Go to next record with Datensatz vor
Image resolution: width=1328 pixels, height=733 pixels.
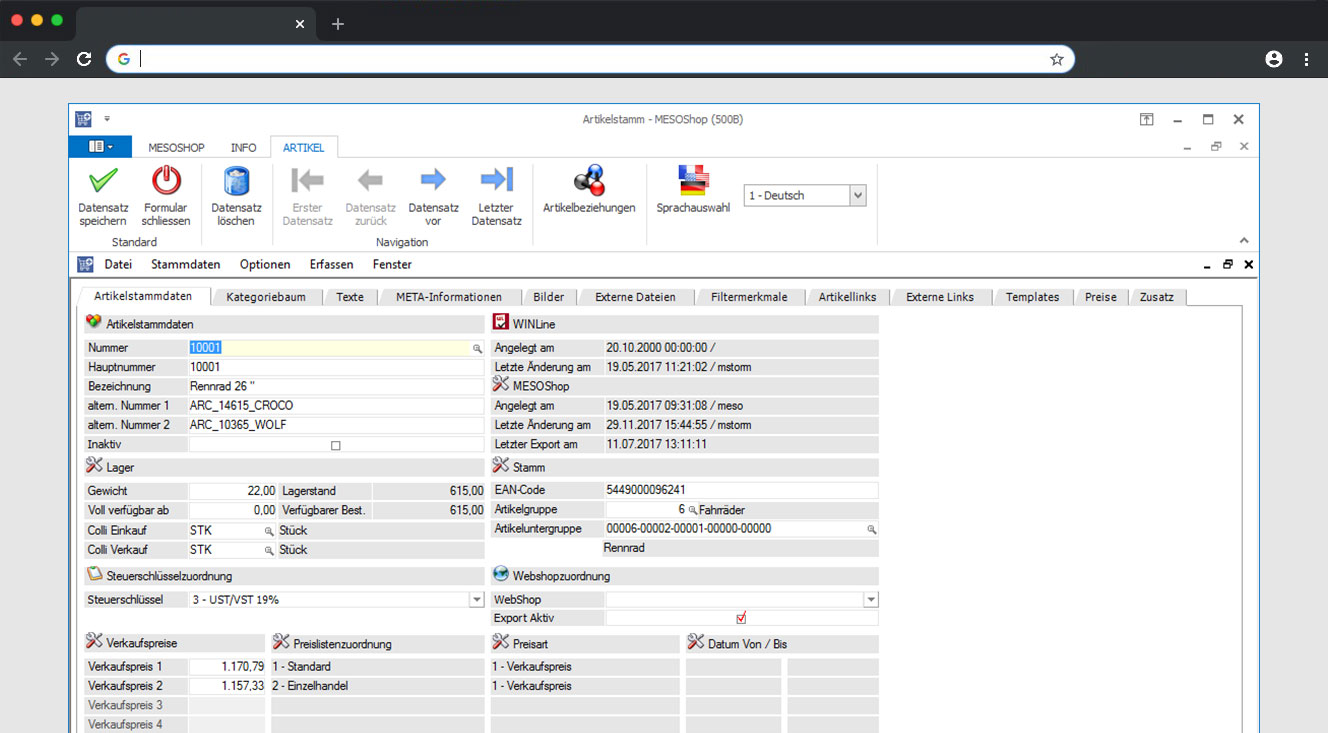click(433, 180)
